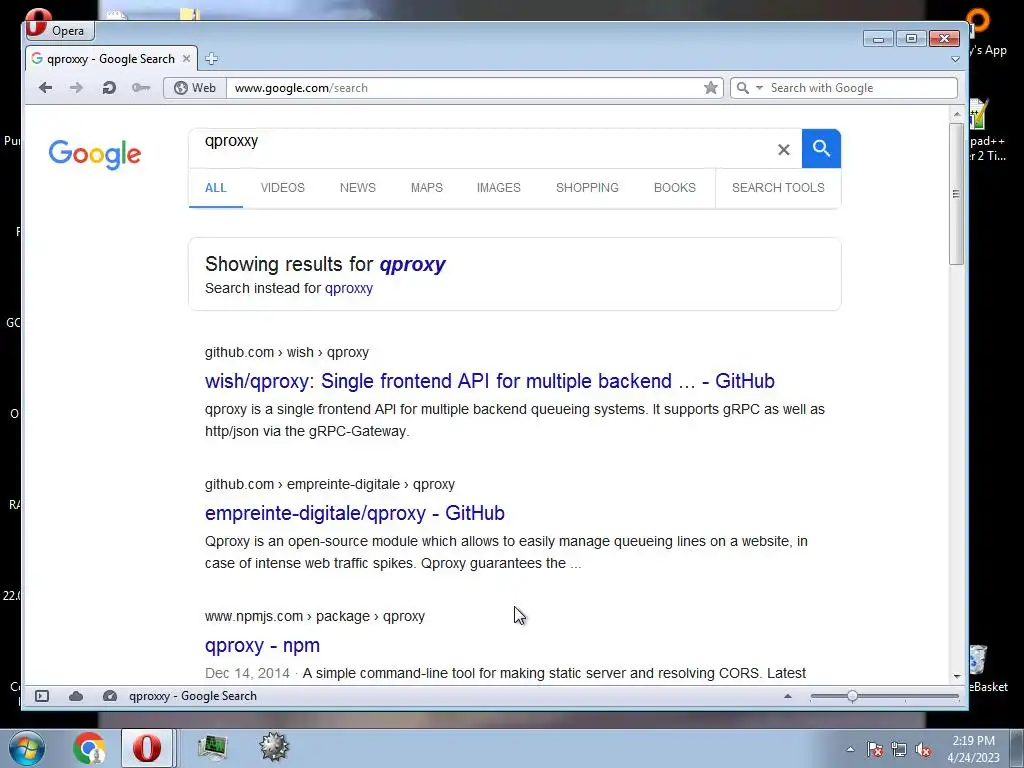Click scrollbar up arrow

point(957,114)
